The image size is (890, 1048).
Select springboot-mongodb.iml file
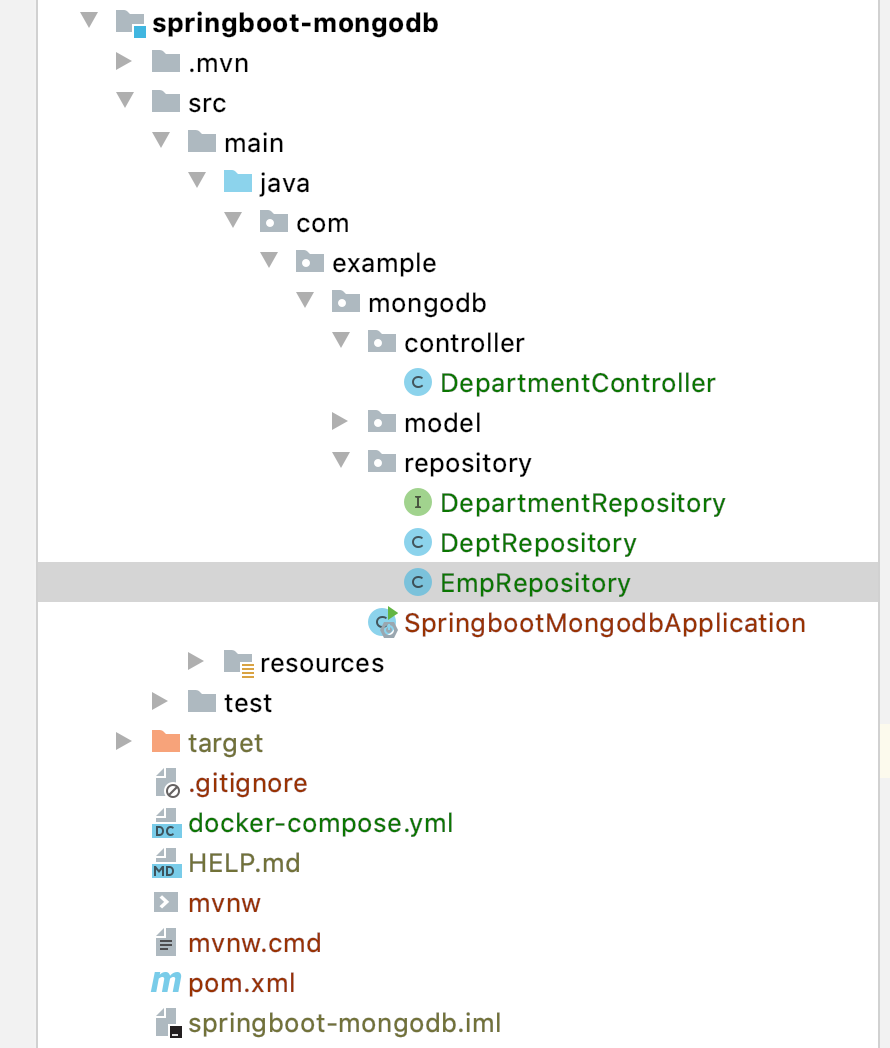point(344,1023)
